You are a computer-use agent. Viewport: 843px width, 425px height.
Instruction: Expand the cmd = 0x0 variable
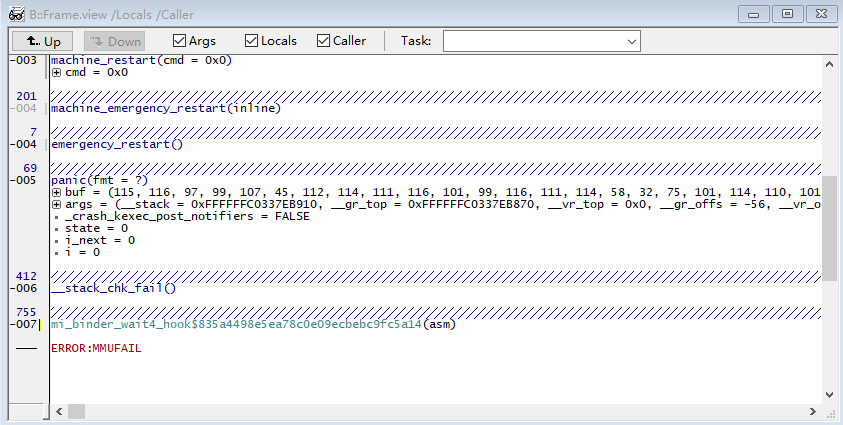pos(56,72)
